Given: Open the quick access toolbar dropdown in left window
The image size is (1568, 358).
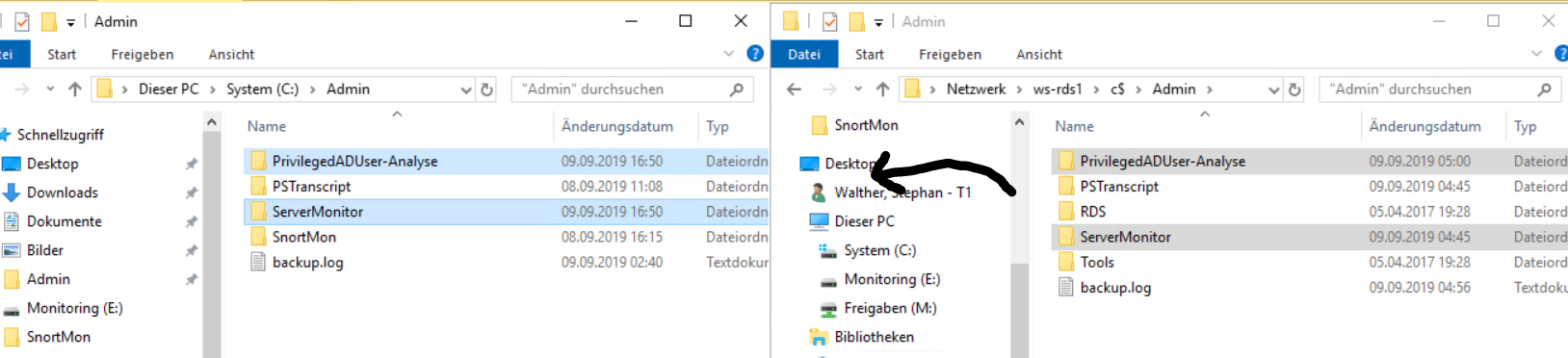Looking at the screenshot, I should pyautogui.click(x=70, y=22).
